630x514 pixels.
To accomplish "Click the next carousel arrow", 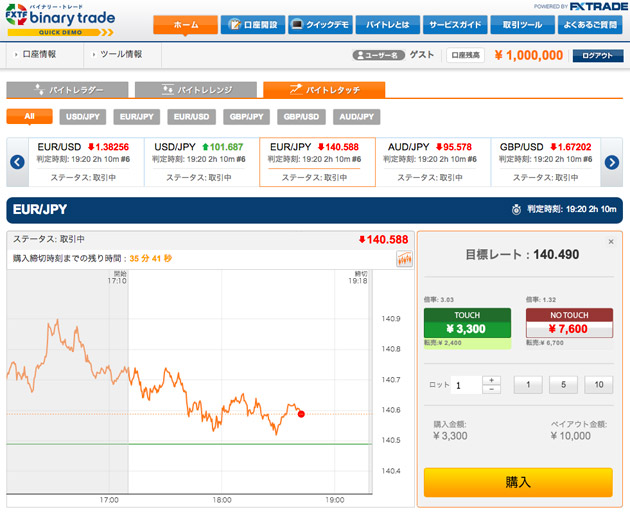I will click(612, 162).
